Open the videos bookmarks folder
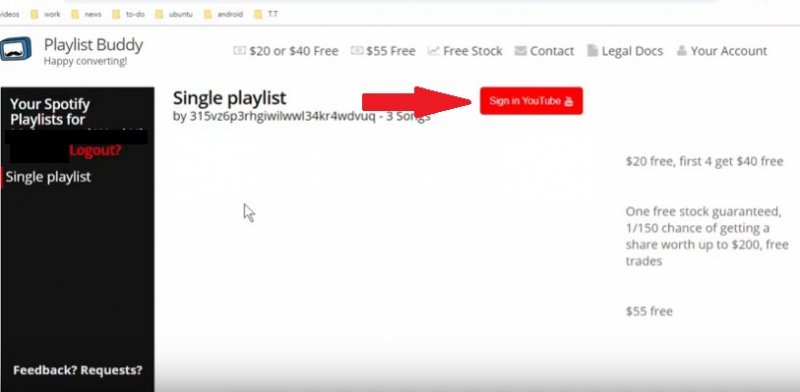Image resolution: width=800 pixels, height=392 pixels. tap(9, 14)
